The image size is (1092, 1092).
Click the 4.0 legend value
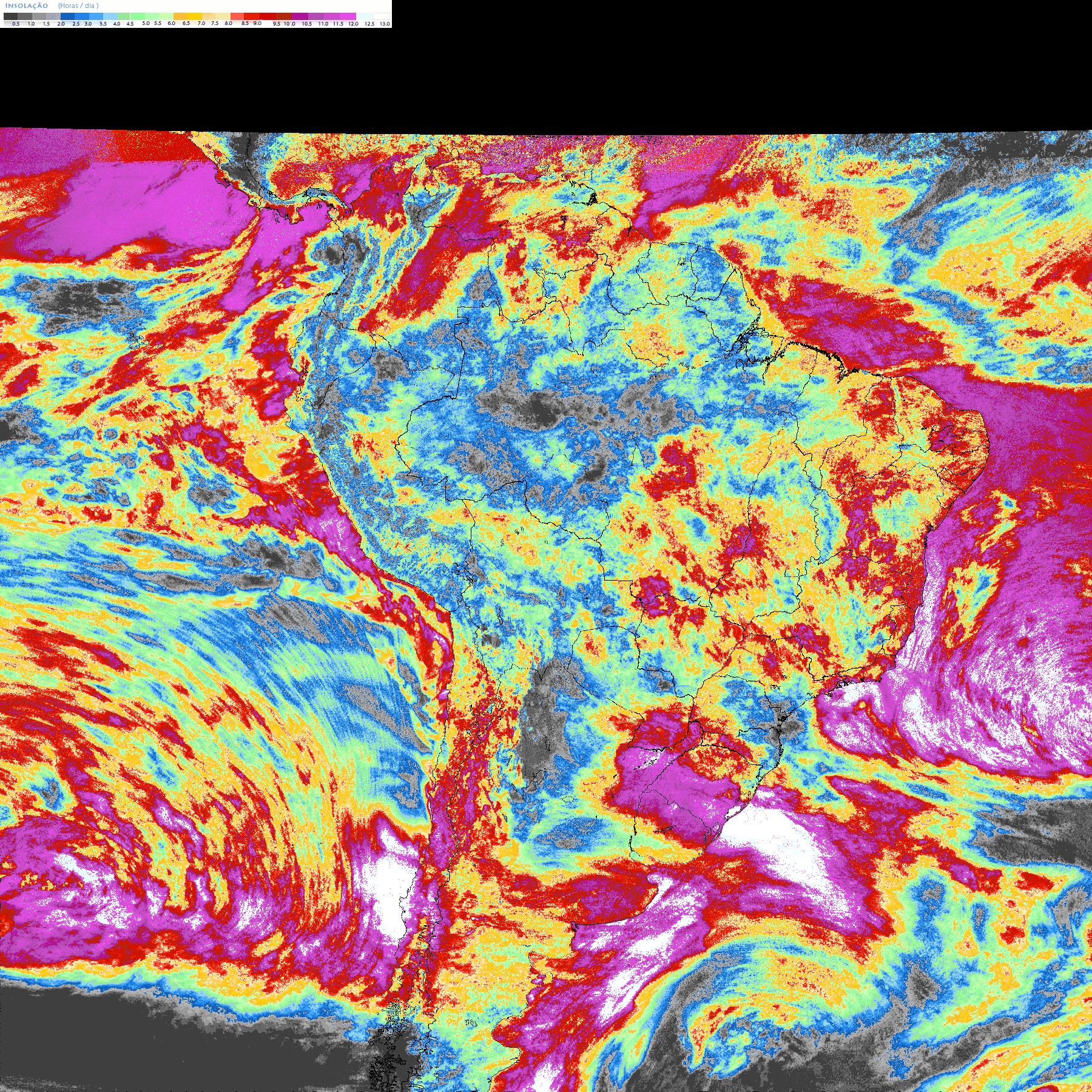pos(116,24)
